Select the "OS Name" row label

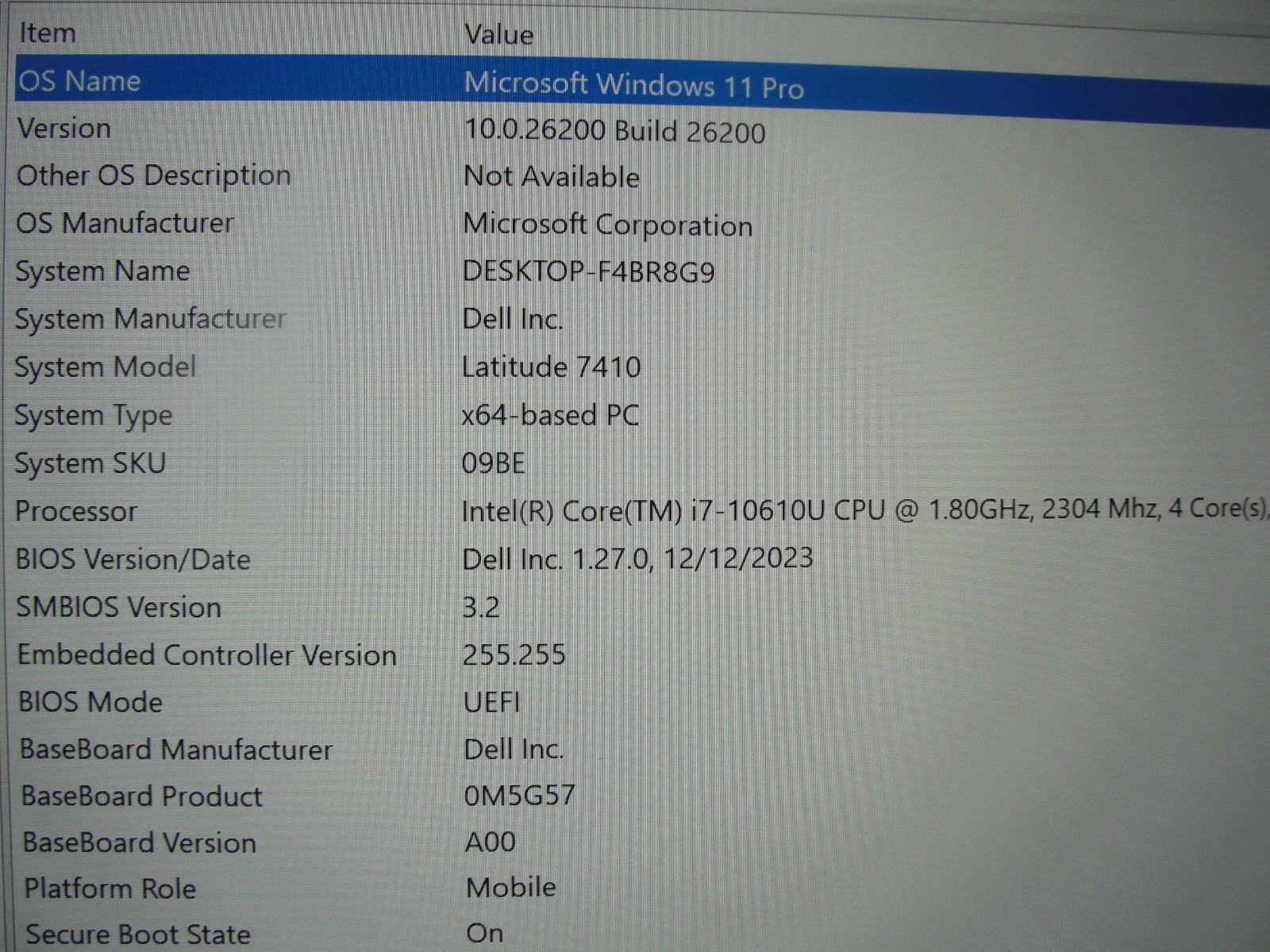click(79, 81)
